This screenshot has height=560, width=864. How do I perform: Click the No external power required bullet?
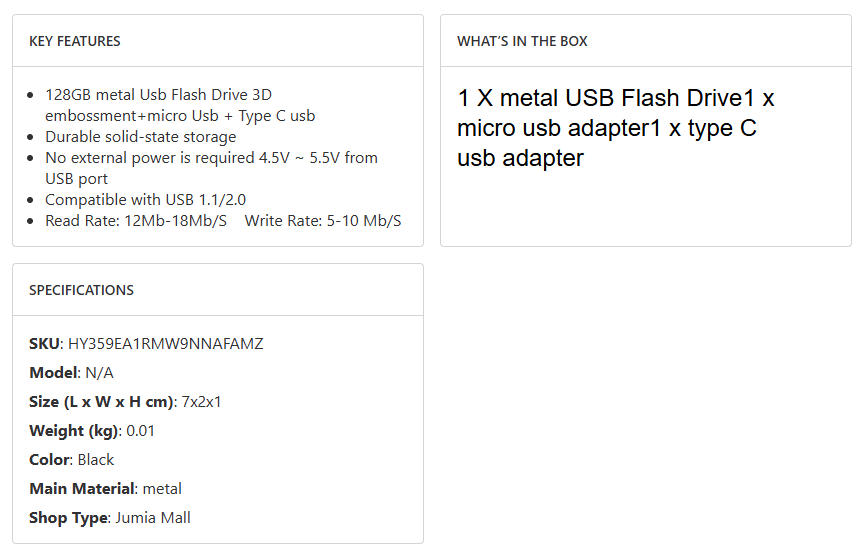click(x=211, y=158)
